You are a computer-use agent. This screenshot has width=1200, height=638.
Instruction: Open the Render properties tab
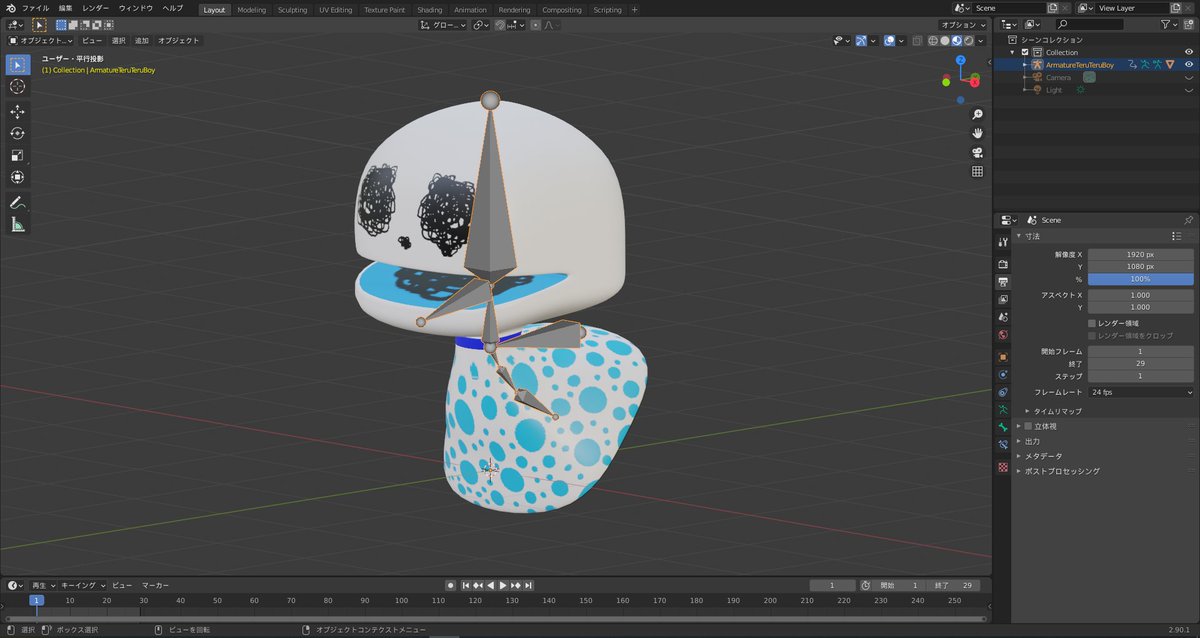click(x=1003, y=264)
